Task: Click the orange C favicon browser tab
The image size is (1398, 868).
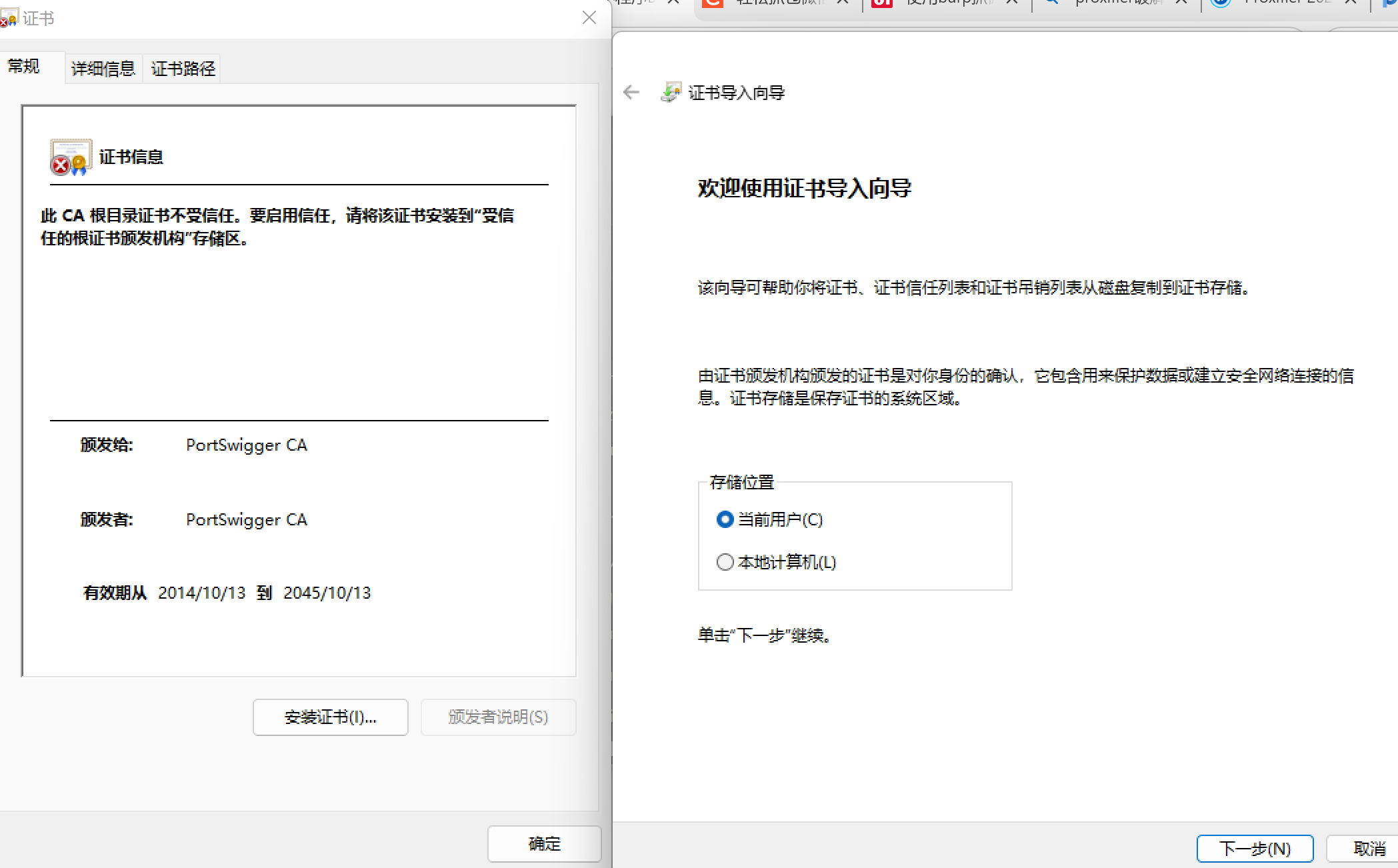Action: pos(713,2)
